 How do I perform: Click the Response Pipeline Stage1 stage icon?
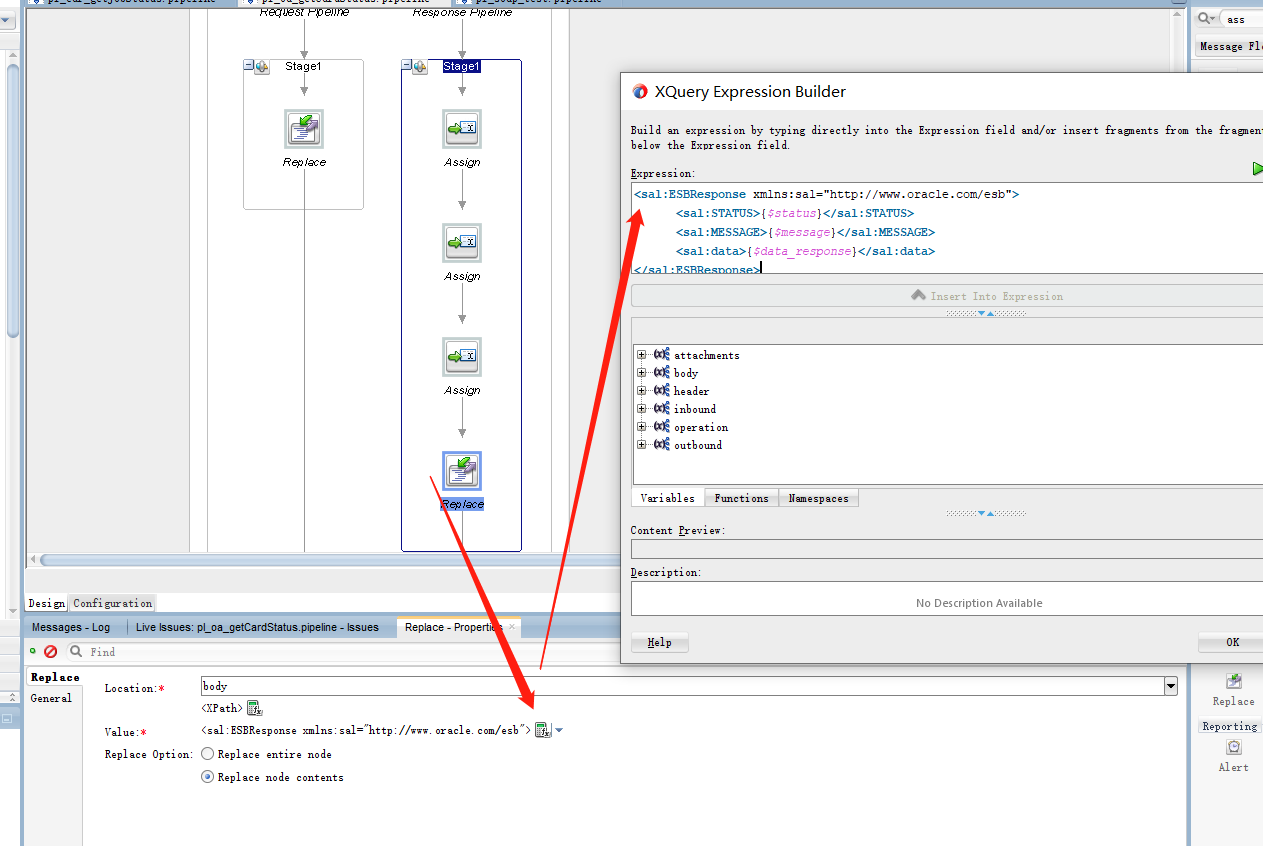coord(420,66)
